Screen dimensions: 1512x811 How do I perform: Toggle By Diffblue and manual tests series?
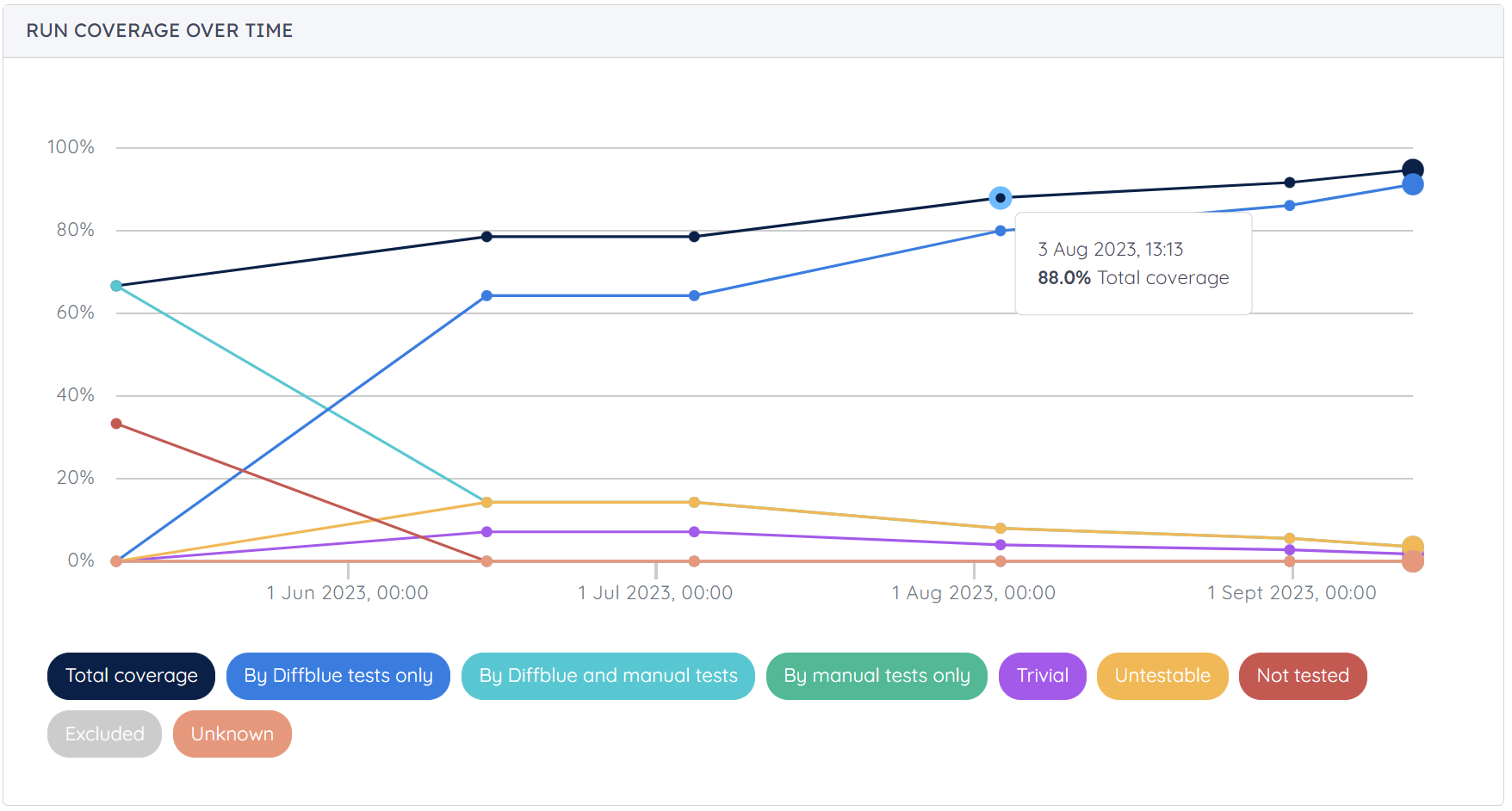coord(608,676)
